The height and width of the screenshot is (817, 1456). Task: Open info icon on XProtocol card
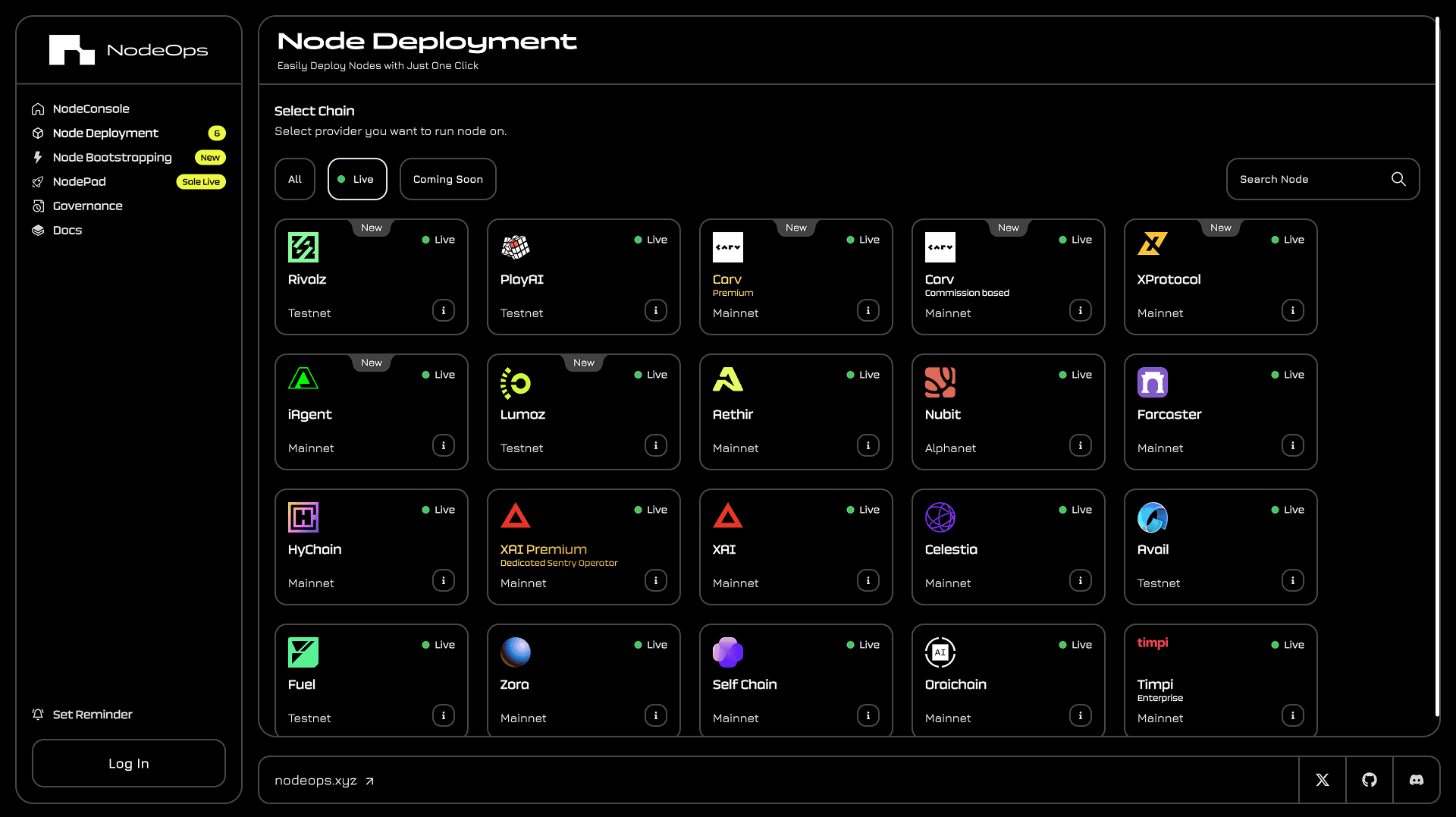pyautogui.click(x=1293, y=310)
